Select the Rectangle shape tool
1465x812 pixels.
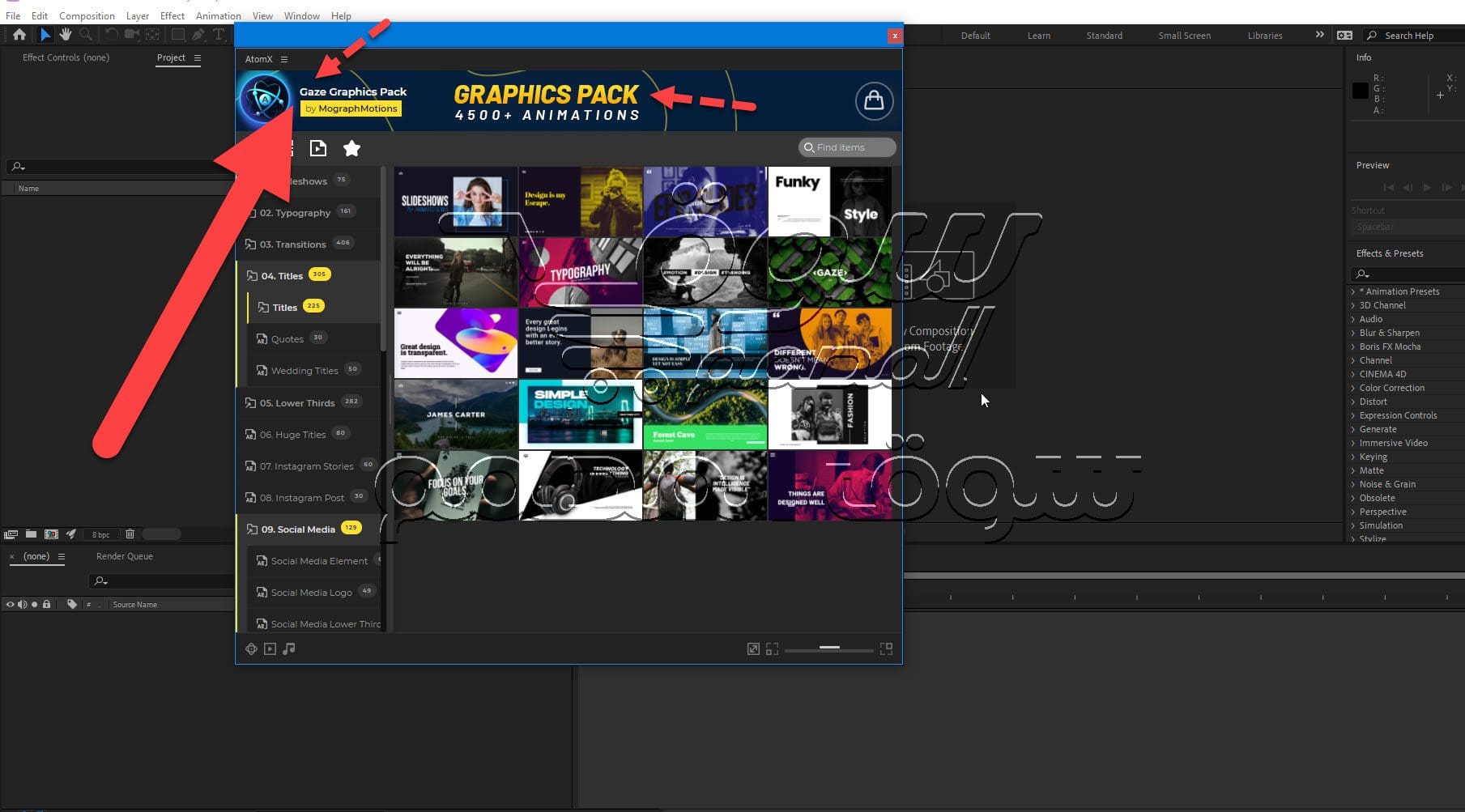tap(177, 35)
